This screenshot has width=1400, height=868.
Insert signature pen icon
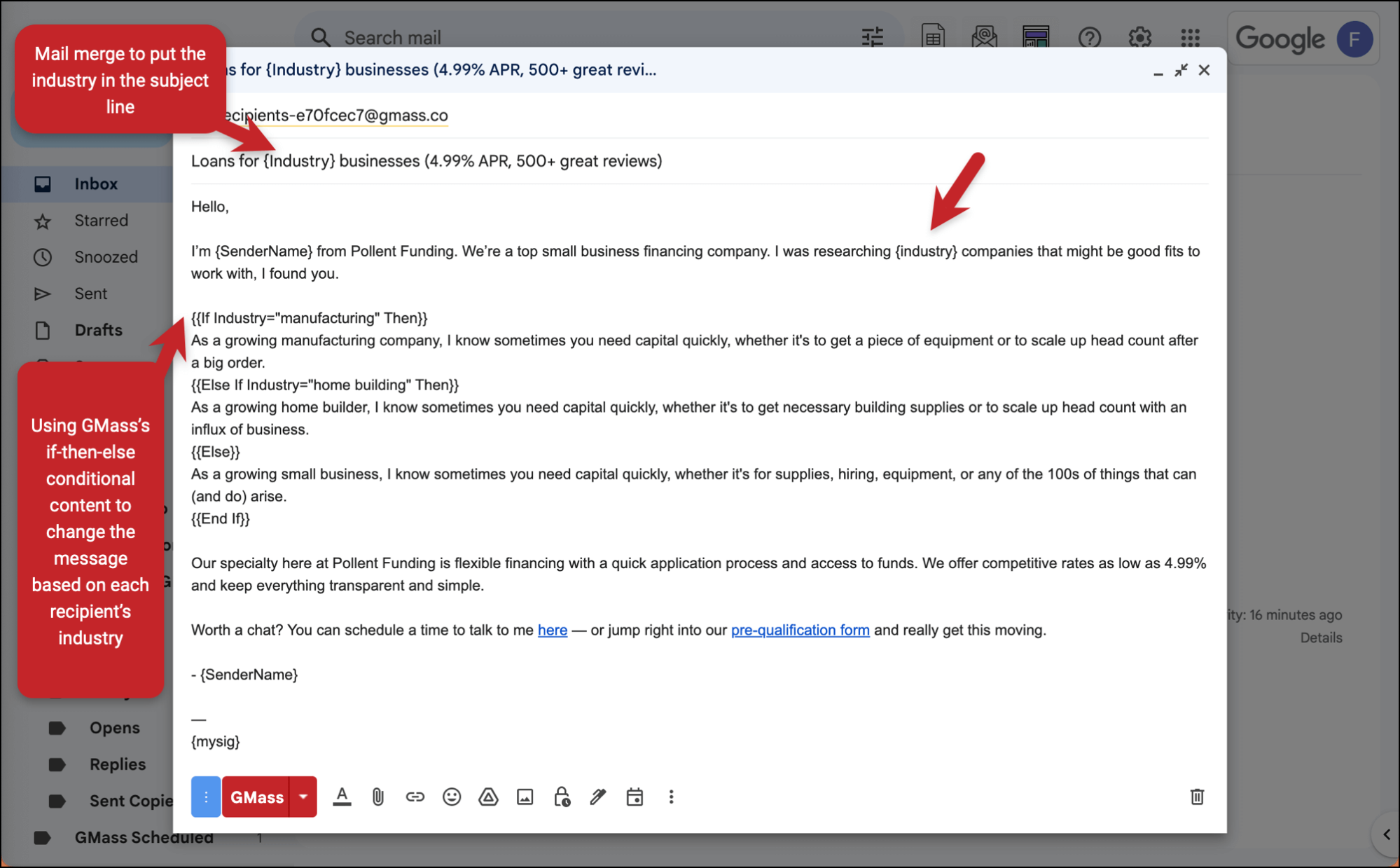tap(597, 797)
